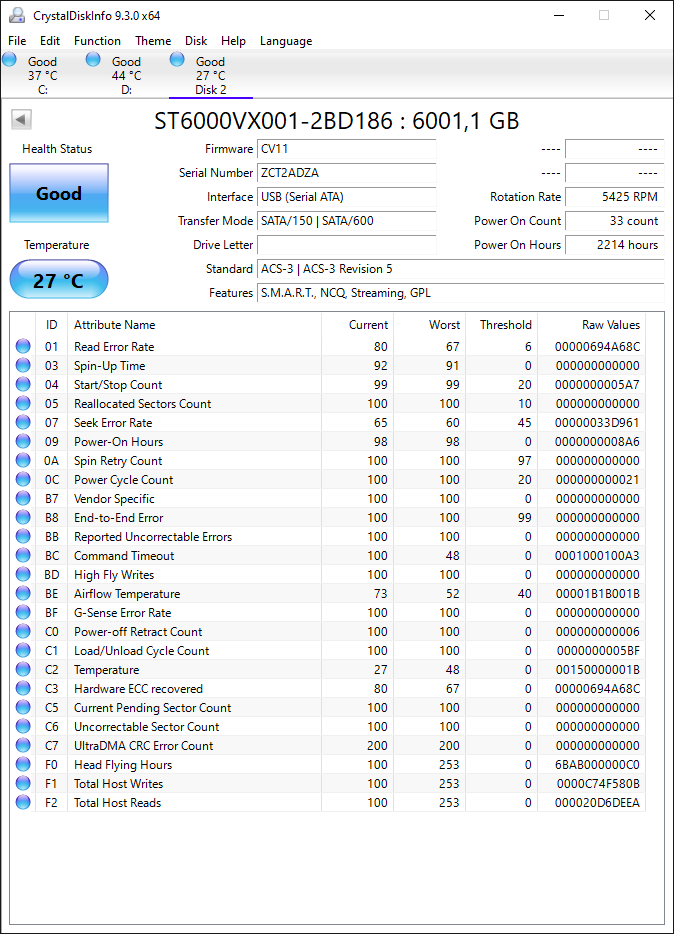This screenshot has width=674, height=934.
Task: Click status orb for G-Sense Error Rate
Action: (23, 612)
